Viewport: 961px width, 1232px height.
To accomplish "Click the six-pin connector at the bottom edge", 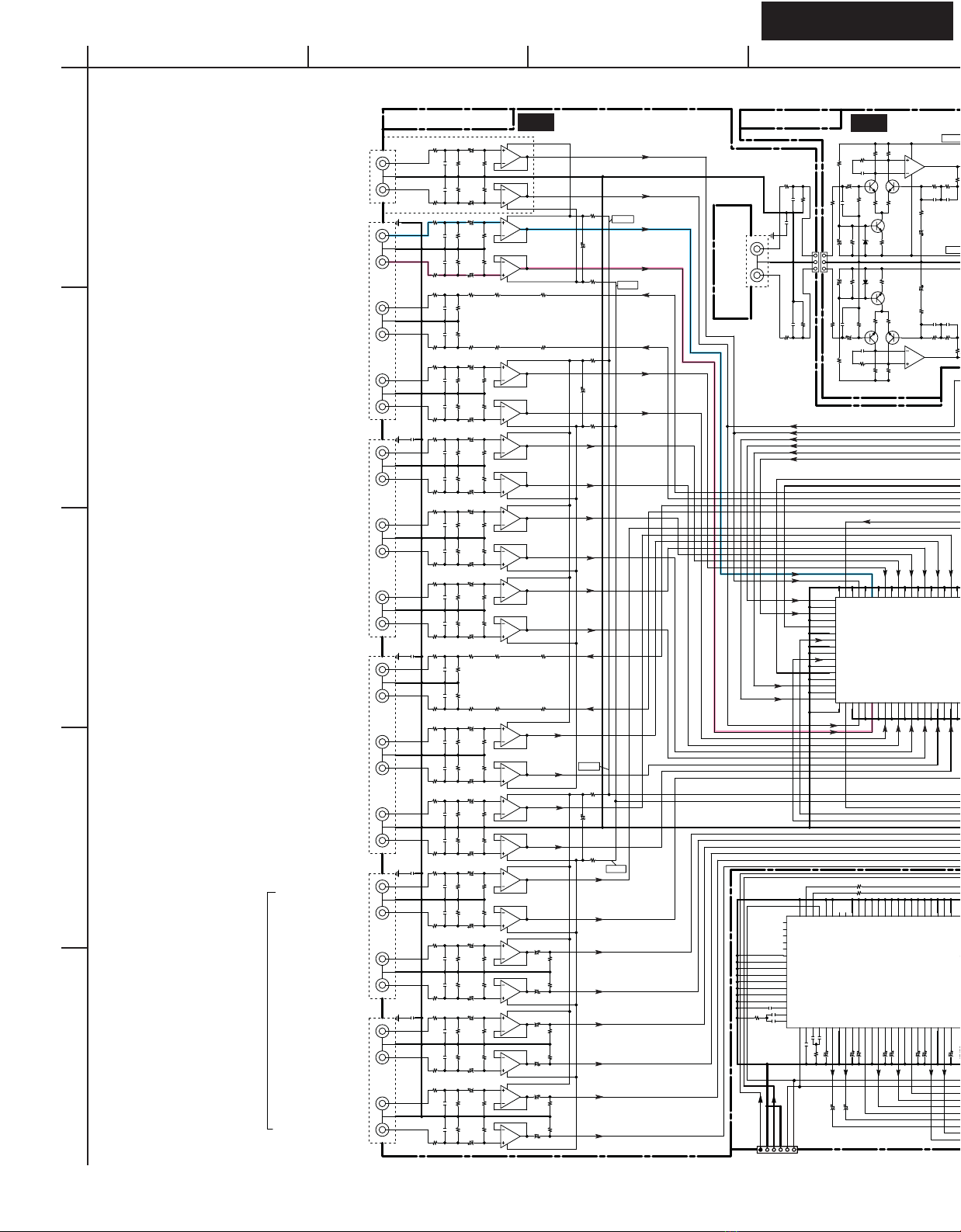I will pyautogui.click(x=777, y=1149).
